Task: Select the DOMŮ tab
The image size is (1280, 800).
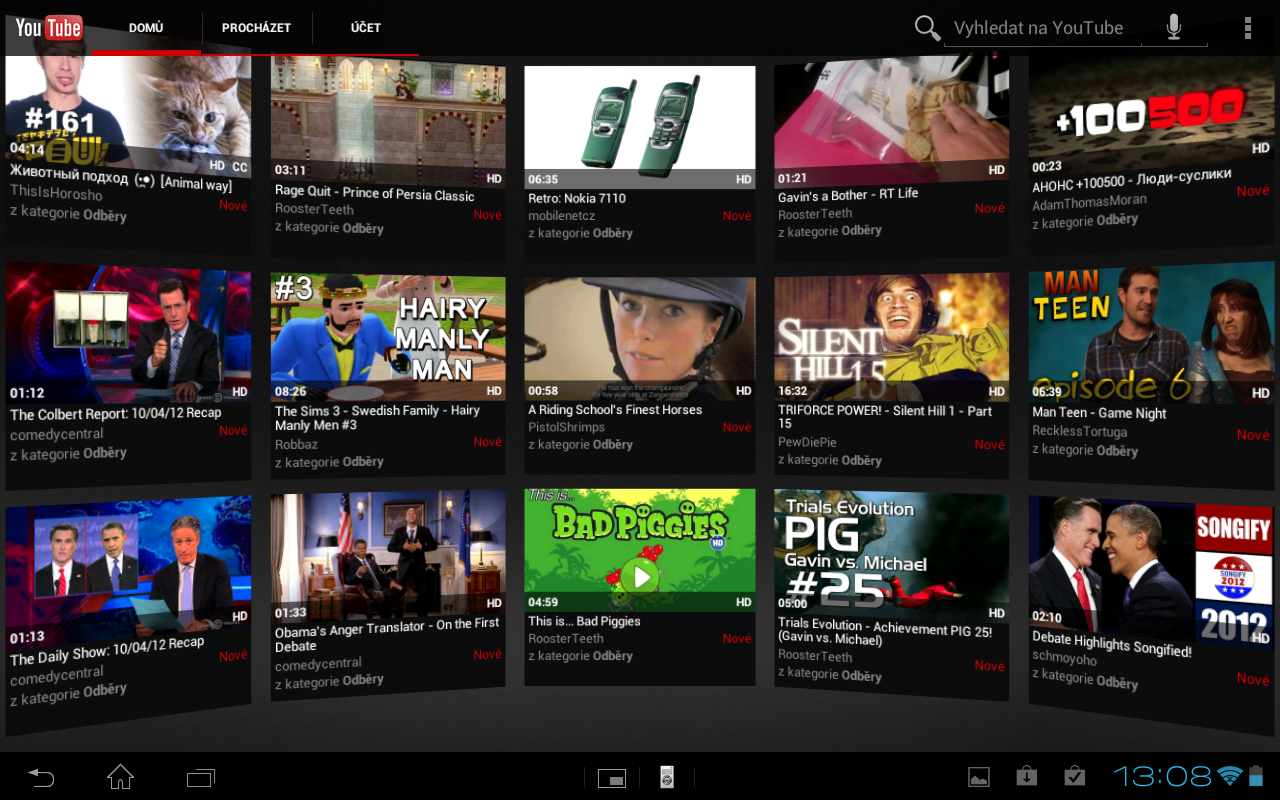Action: [x=146, y=27]
